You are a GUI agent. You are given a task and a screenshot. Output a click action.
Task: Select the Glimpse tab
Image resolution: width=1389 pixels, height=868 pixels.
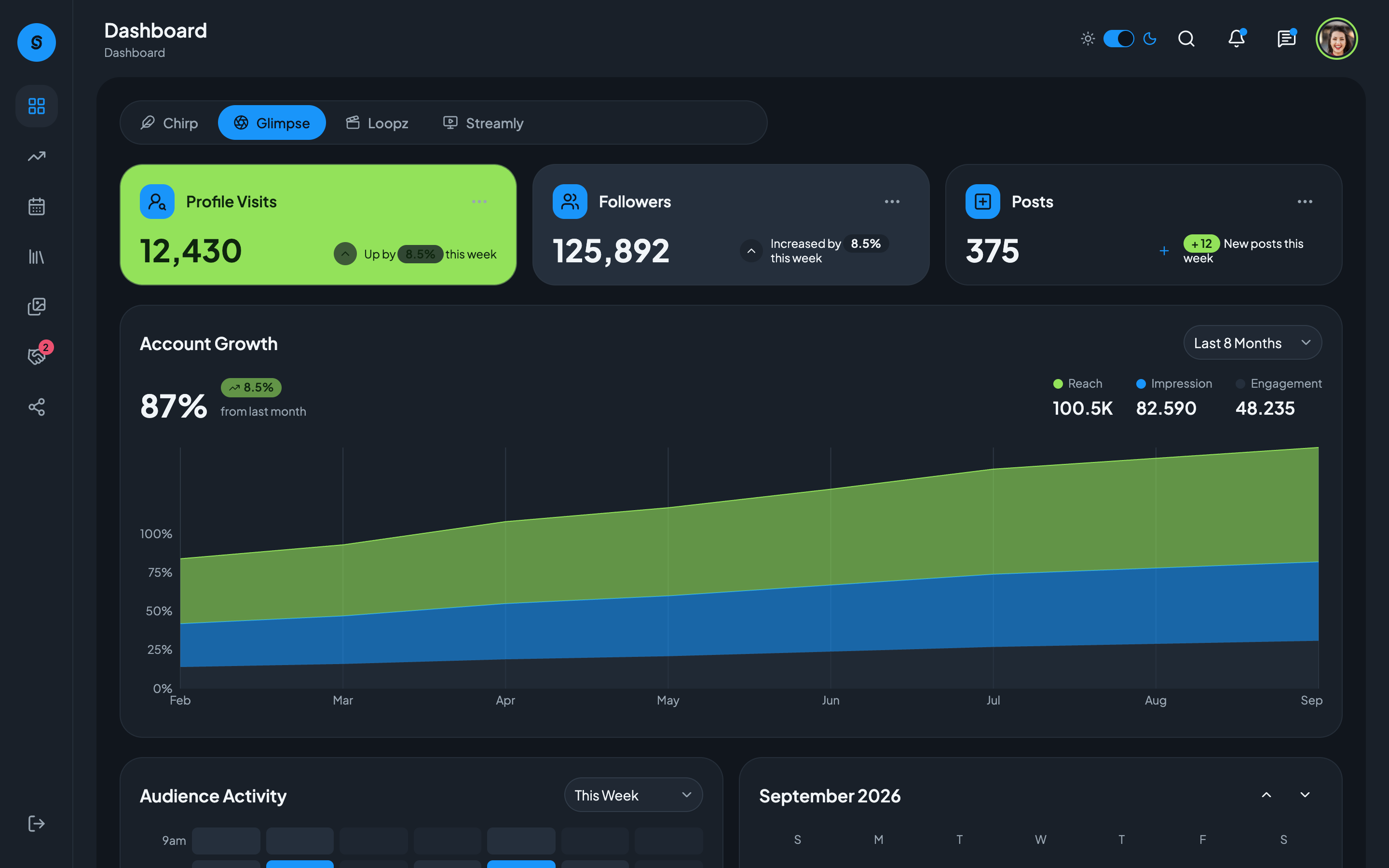coord(272,123)
